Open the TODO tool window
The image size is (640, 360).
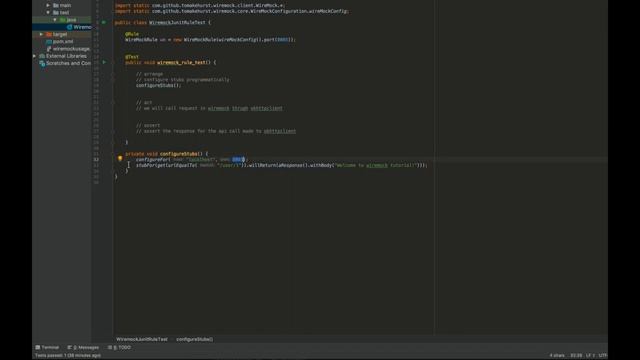pos(119,347)
